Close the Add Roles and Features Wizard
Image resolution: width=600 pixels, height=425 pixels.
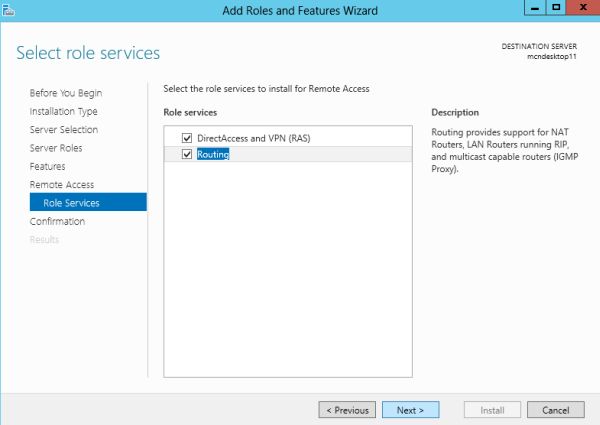582,9
